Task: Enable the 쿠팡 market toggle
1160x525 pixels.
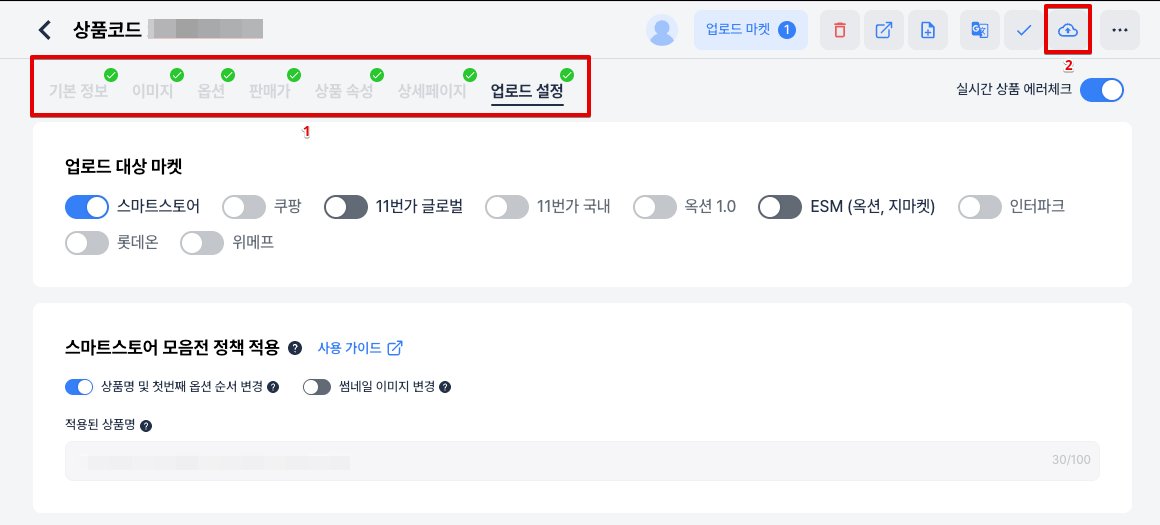Action: coord(244,207)
